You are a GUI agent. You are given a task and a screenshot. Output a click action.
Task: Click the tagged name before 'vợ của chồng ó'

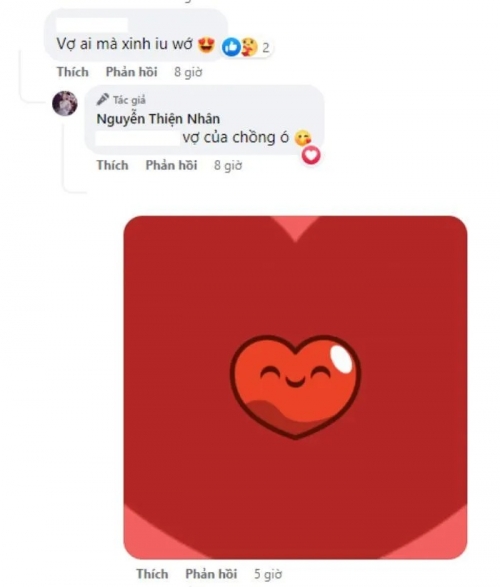138,138
